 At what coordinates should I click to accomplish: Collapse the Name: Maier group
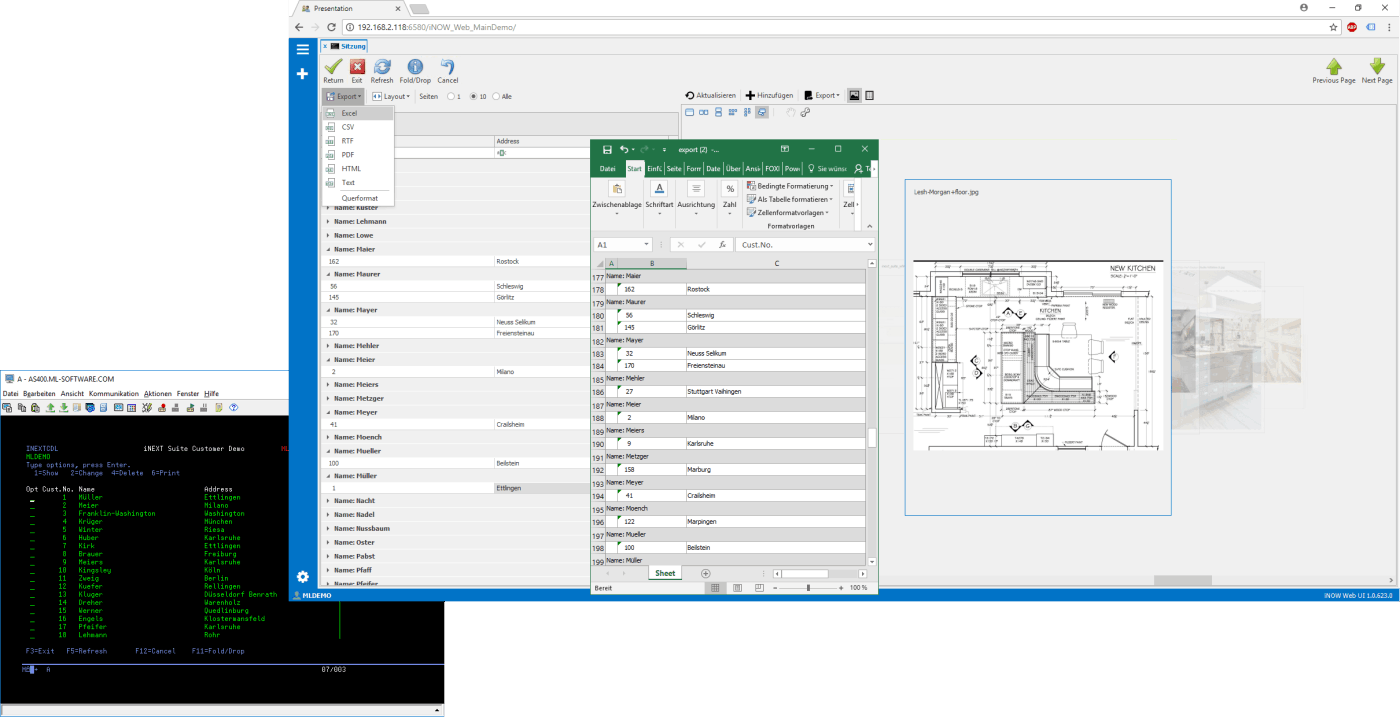[328, 248]
